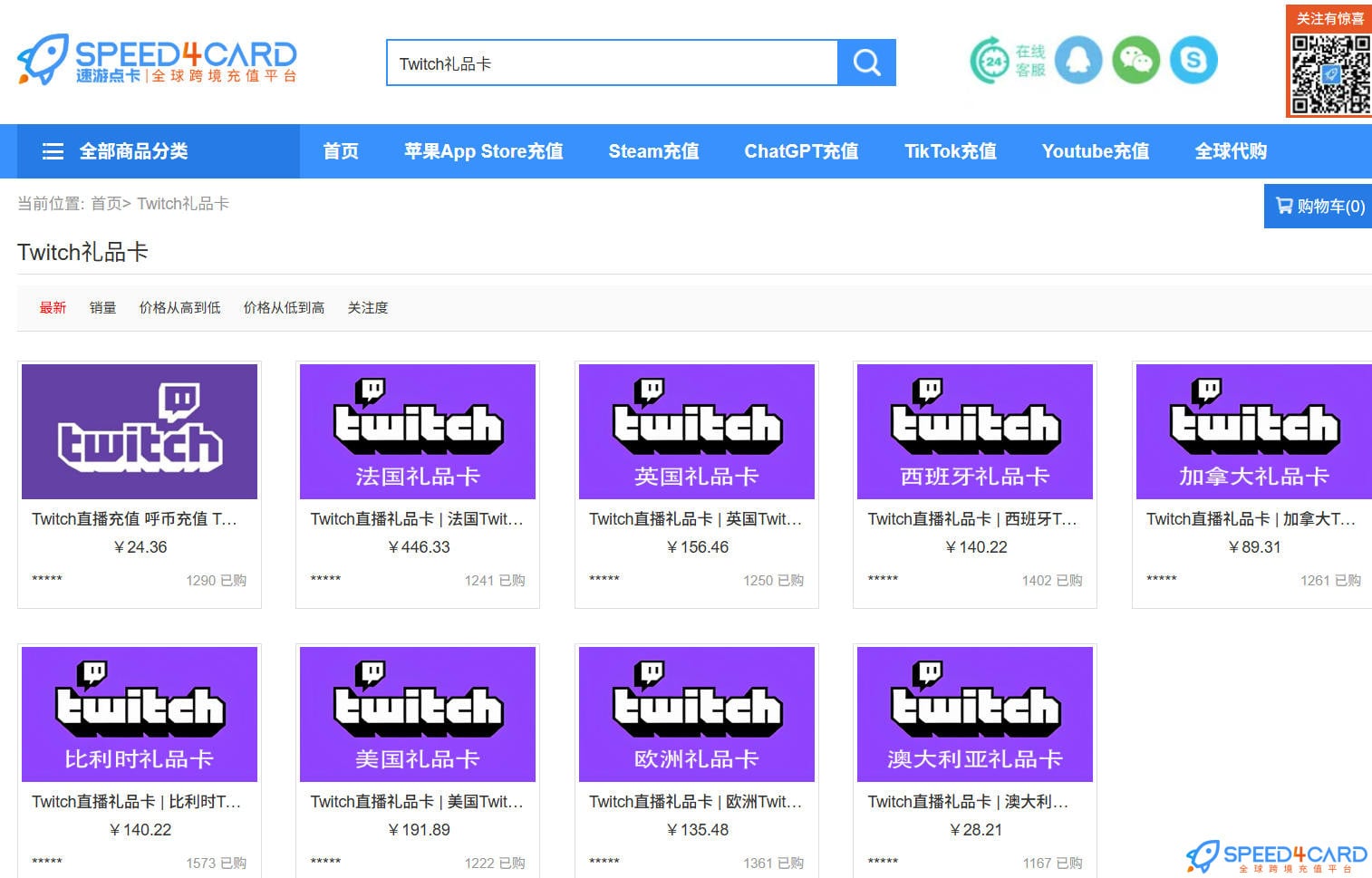Open Youtube充值 nav item
This screenshot has height=878, width=1372.
1096,151
